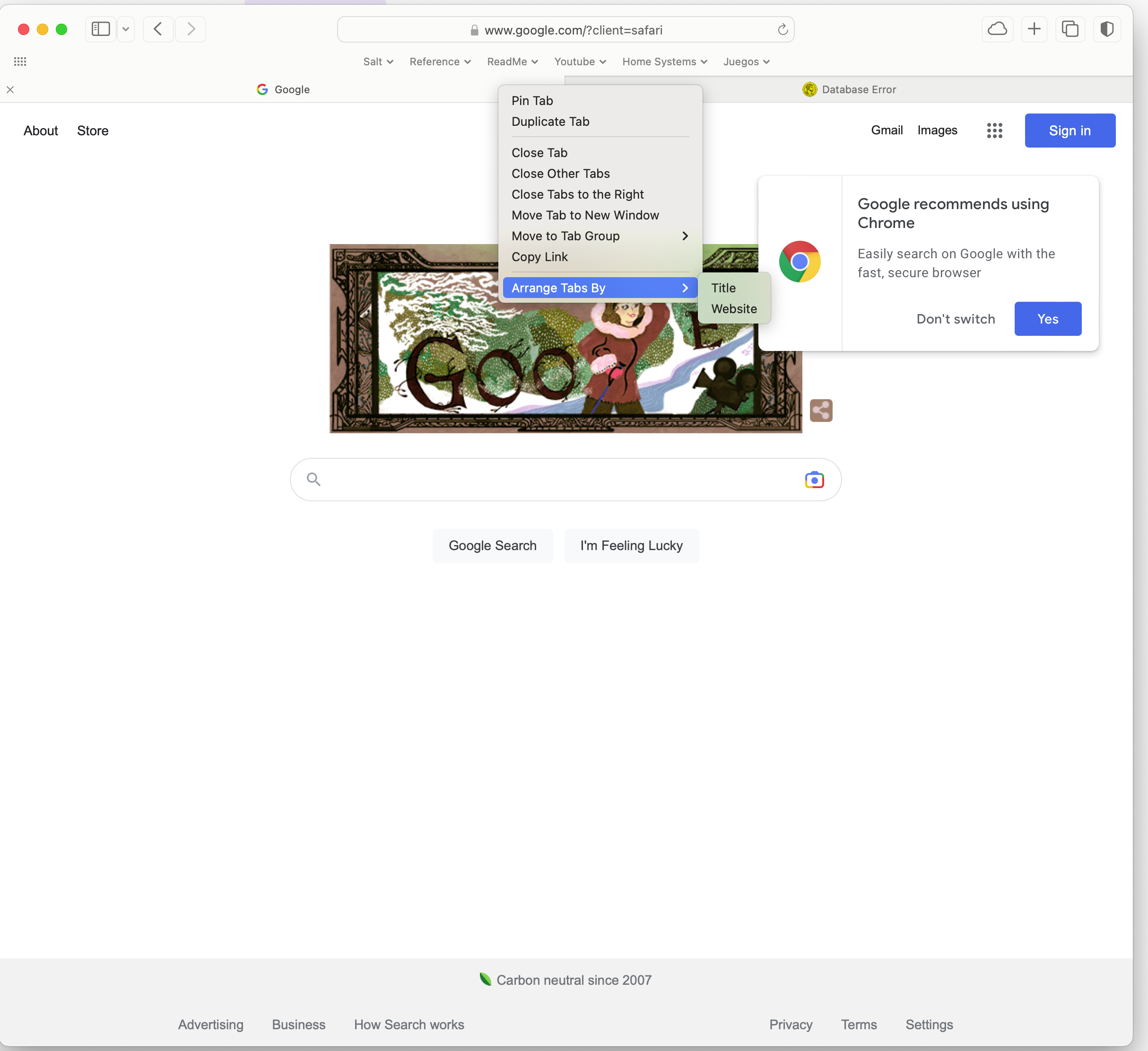Open Google apps grid icon
Image resolution: width=1148 pixels, height=1051 pixels.
point(994,131)
